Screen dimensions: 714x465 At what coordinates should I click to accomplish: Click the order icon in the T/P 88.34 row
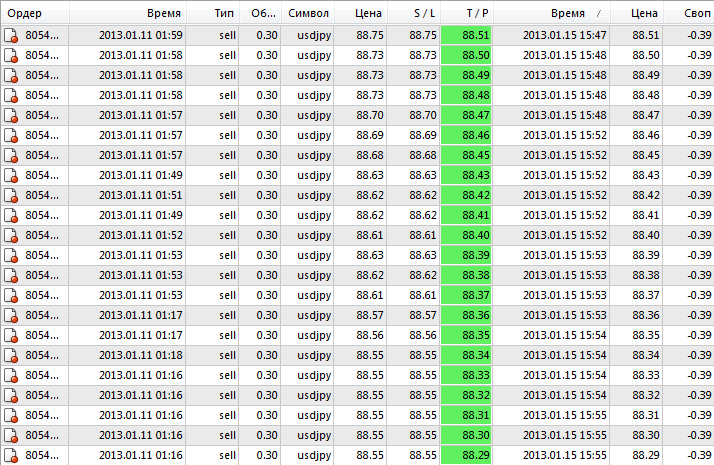[x=11, y=356]
